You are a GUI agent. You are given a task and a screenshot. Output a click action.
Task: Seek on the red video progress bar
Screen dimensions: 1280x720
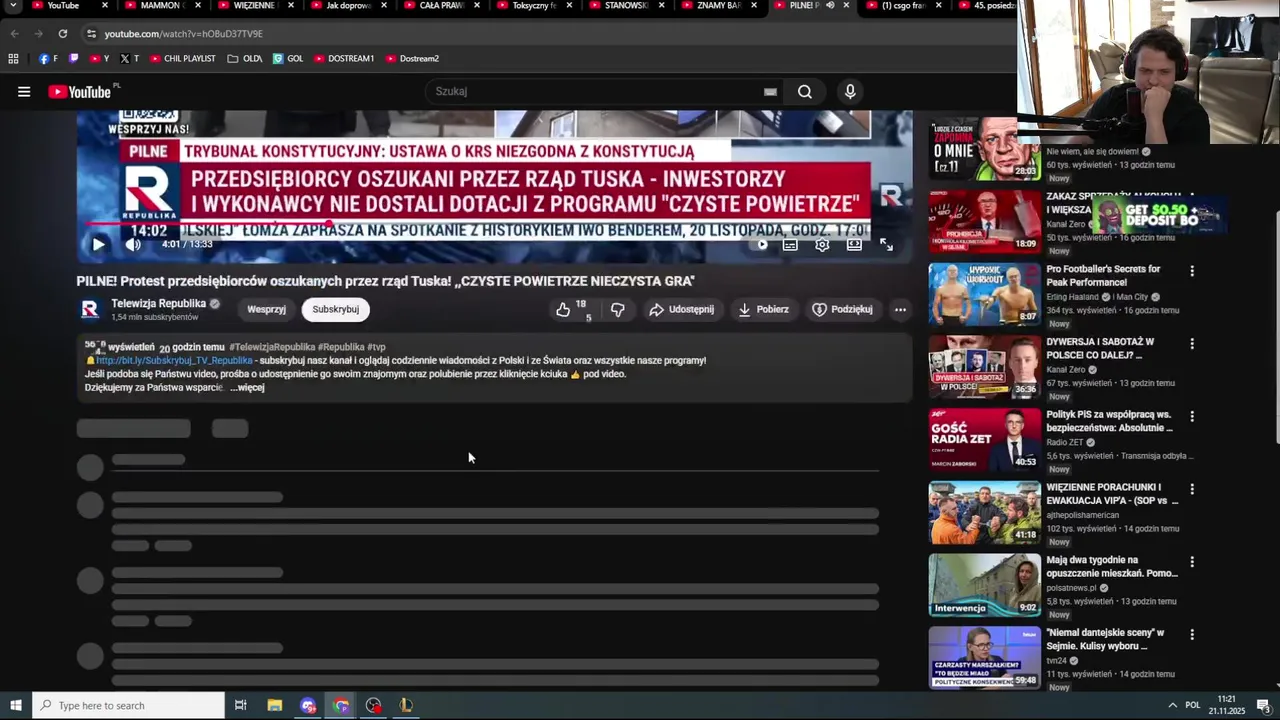point(330,224)
